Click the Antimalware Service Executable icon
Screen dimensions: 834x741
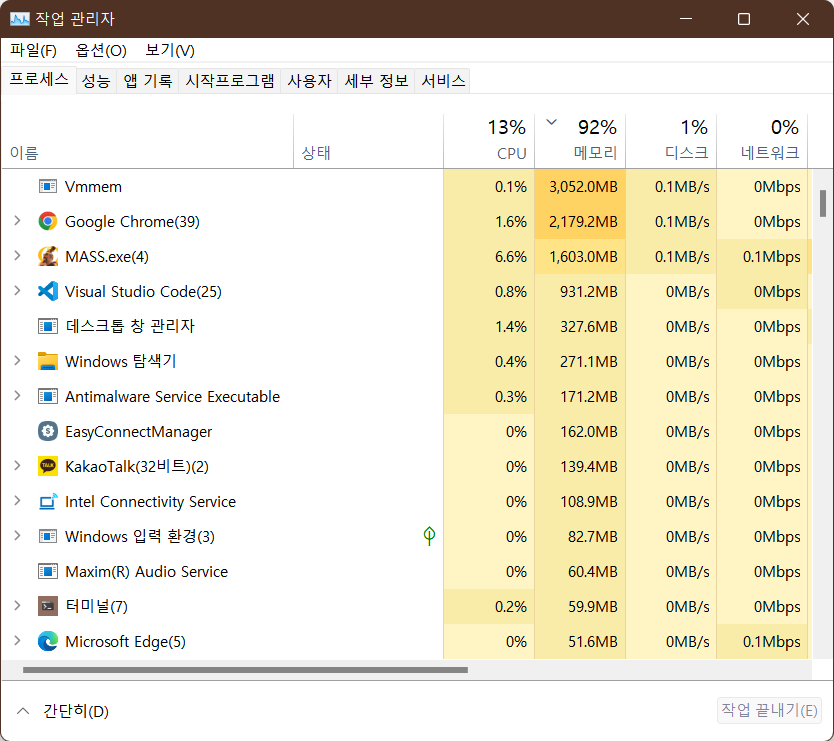click(48, 396)
